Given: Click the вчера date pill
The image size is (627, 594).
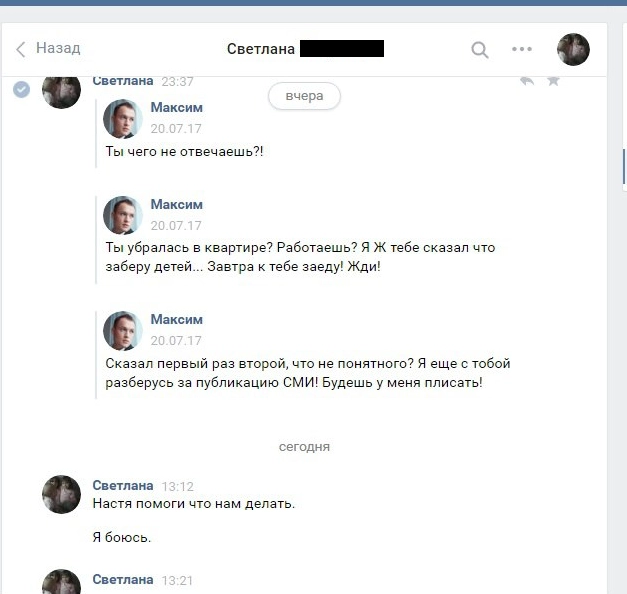Looking at the screenshot, I should tap(304, 96).
